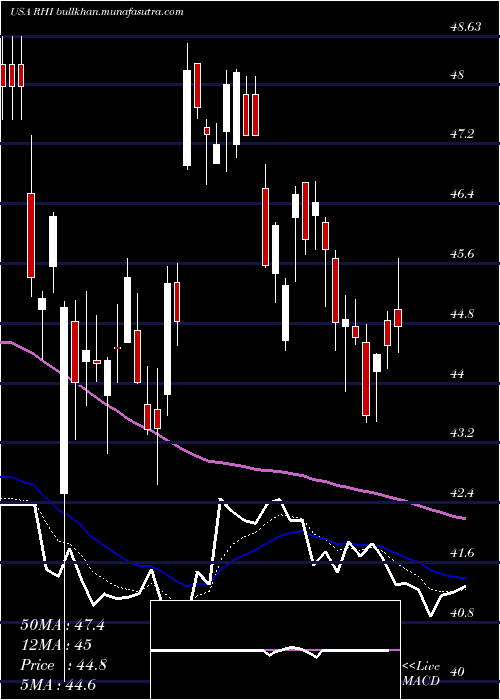The width and height of the screenshot is (500, 700).
Task: Click the 50MA : 47.4 legend text
Action: pos(62,625)
